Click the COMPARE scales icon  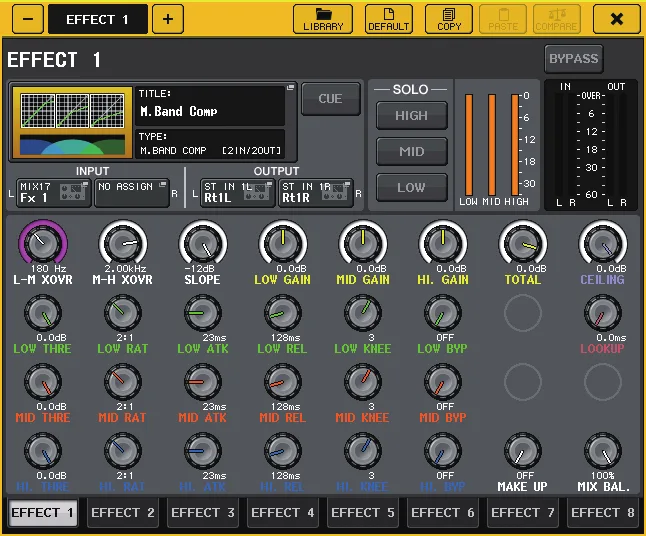[x=557, y=19]
